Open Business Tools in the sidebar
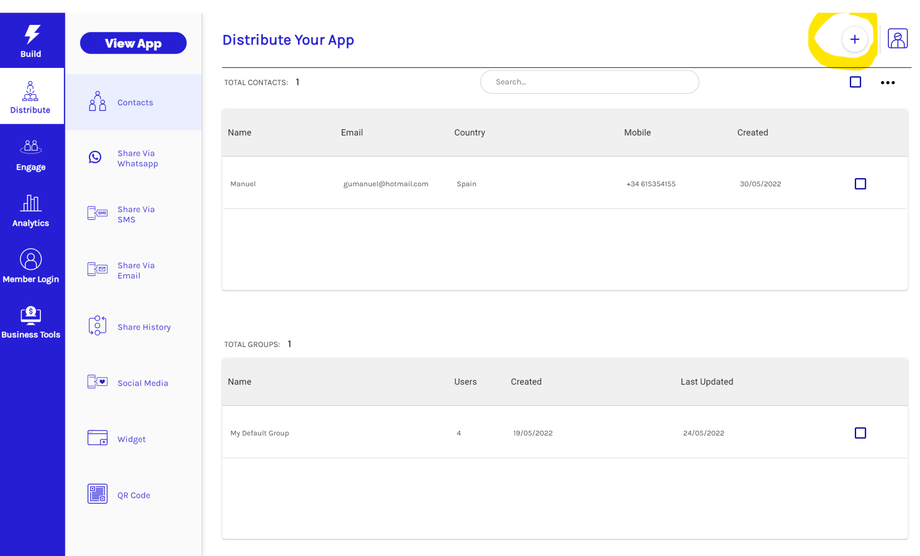Viewport: 920px width, 556px height. [x=31, y=322]
